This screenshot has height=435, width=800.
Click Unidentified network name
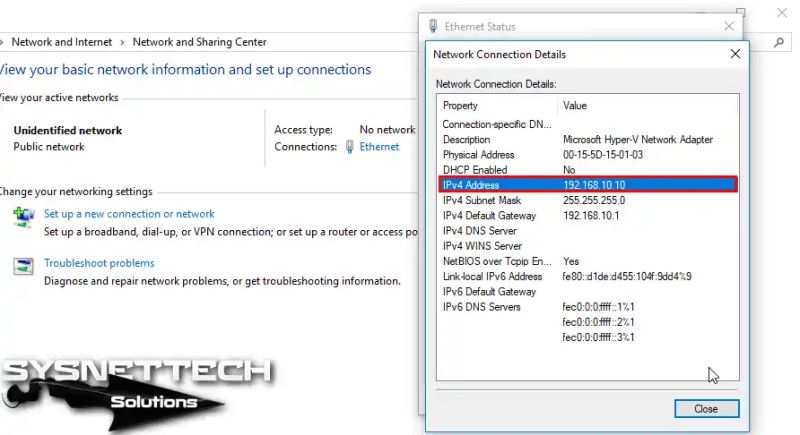pyautogui.click(x=68, y=130)
